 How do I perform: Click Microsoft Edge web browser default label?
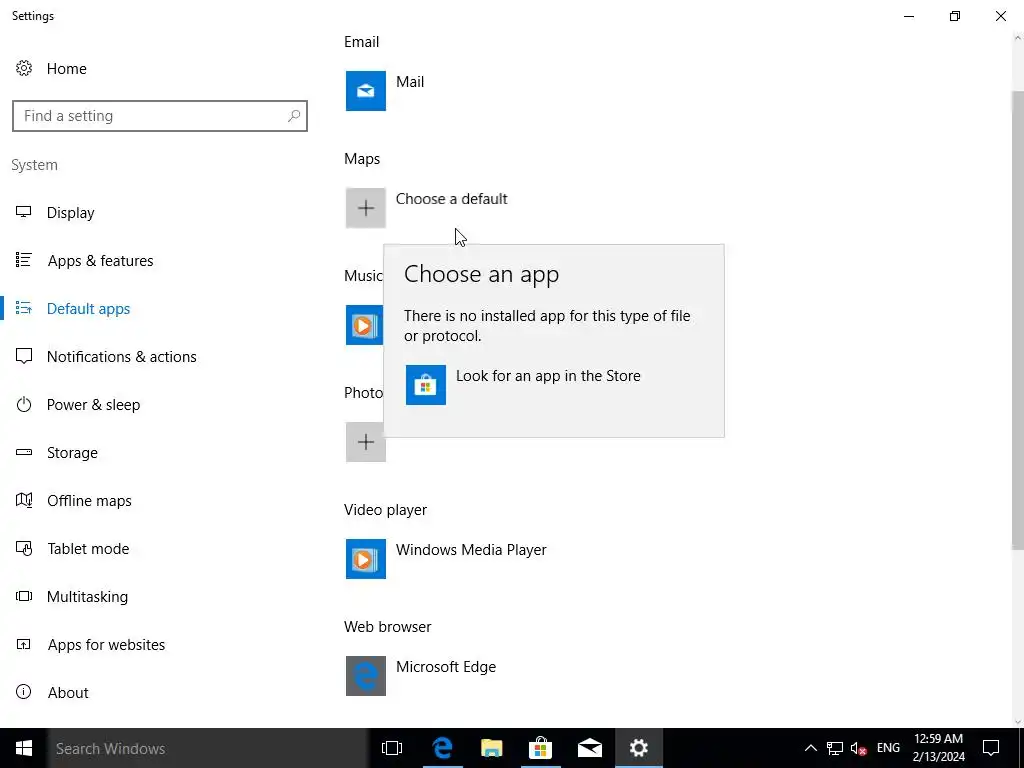tap(446, 667)
